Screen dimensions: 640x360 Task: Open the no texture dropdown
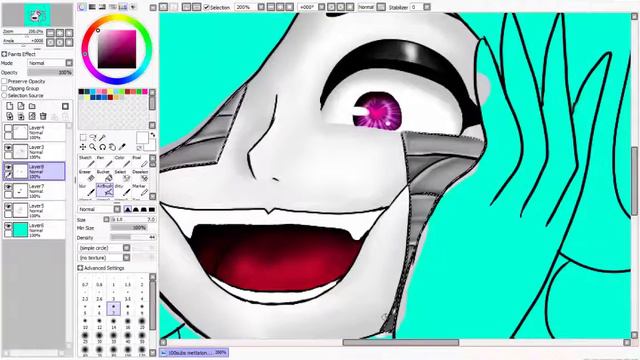pos(127,258)
